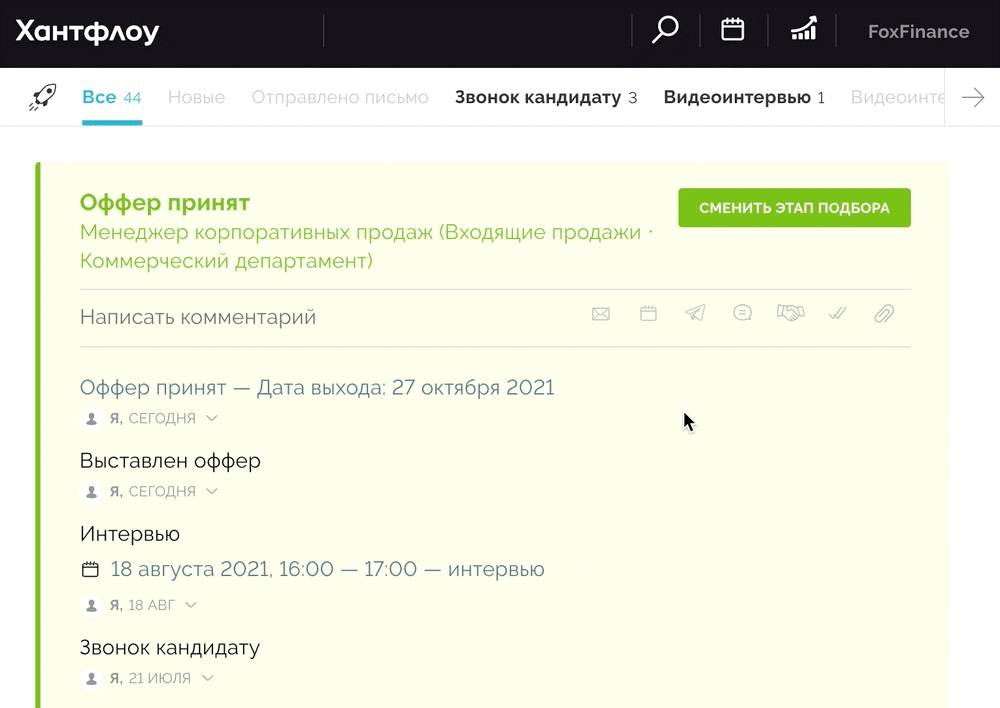The width and height of the screenshot is (1000, 708).
Task: Expand details under Выставлен оффер entry
Action: coord(212,492)
